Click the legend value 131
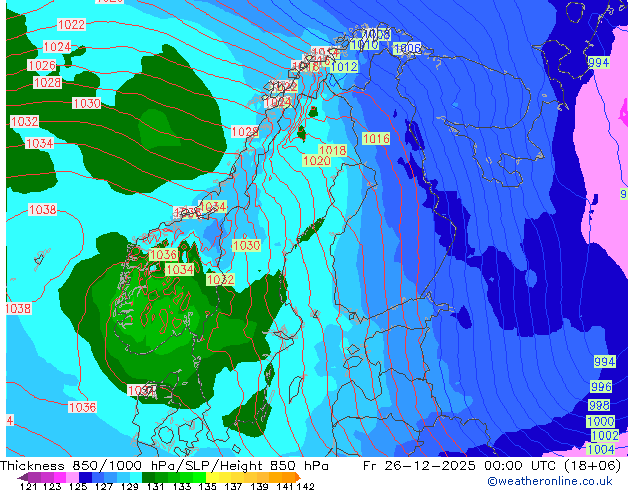The width and height of the screenshot is (634, 490). pyautogui.click(x=155, y=486)
